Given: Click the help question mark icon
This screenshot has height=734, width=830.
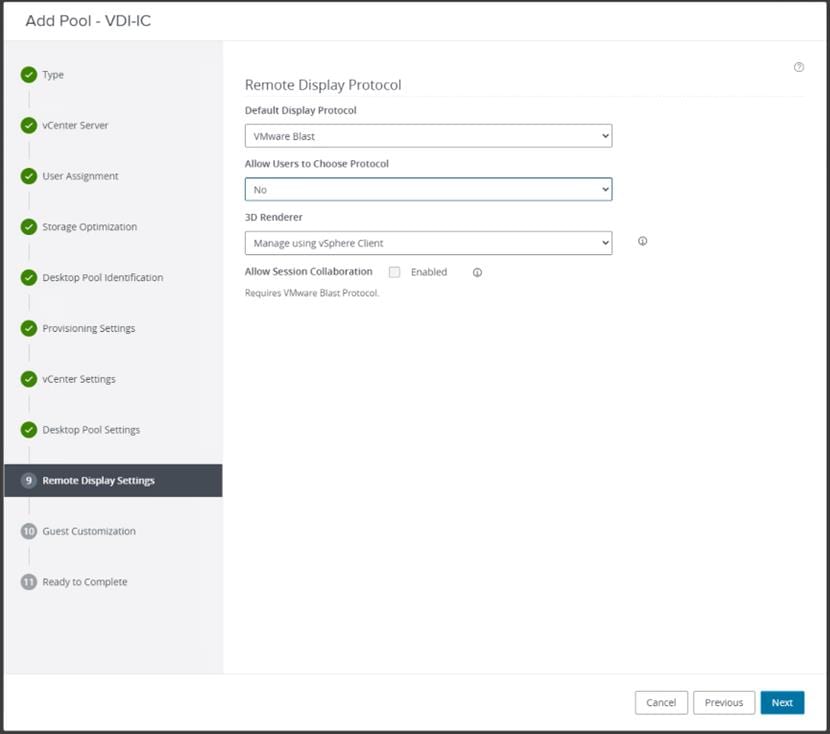Looking at the screenshot, I should click(799, 67).
